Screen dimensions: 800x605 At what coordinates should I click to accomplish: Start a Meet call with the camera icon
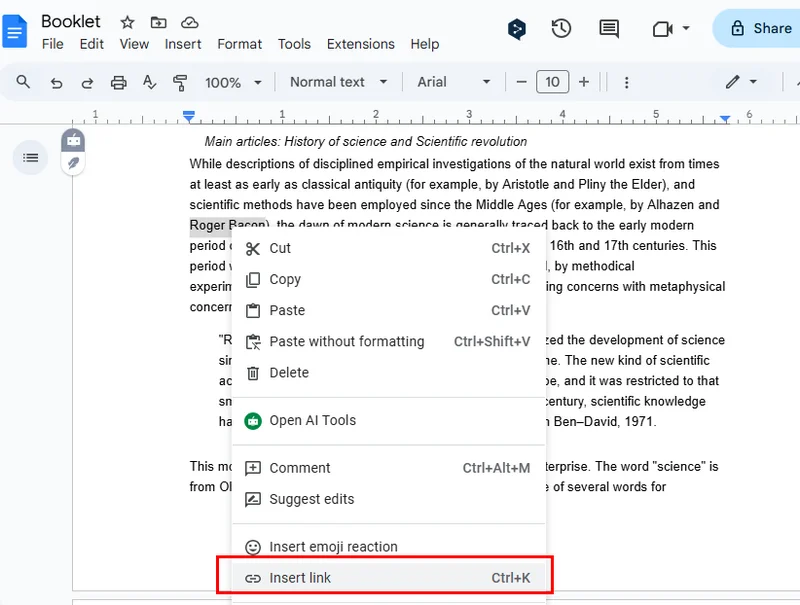pos(663,30)
